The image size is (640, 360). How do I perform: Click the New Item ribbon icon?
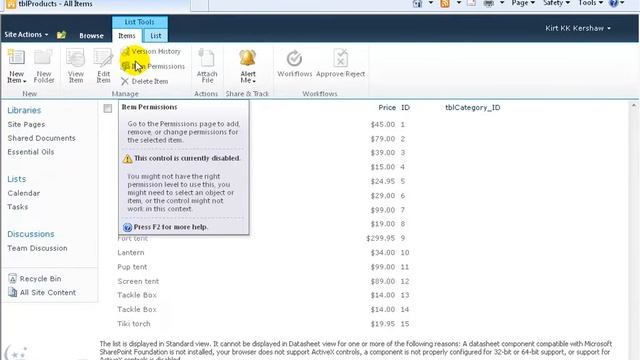[16, 57]
